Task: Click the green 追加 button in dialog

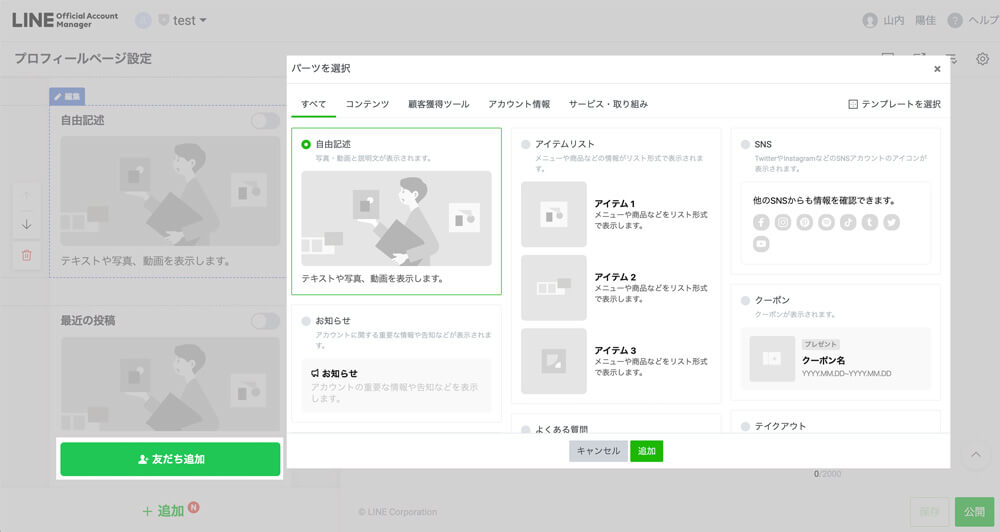Action: (646, 451)
